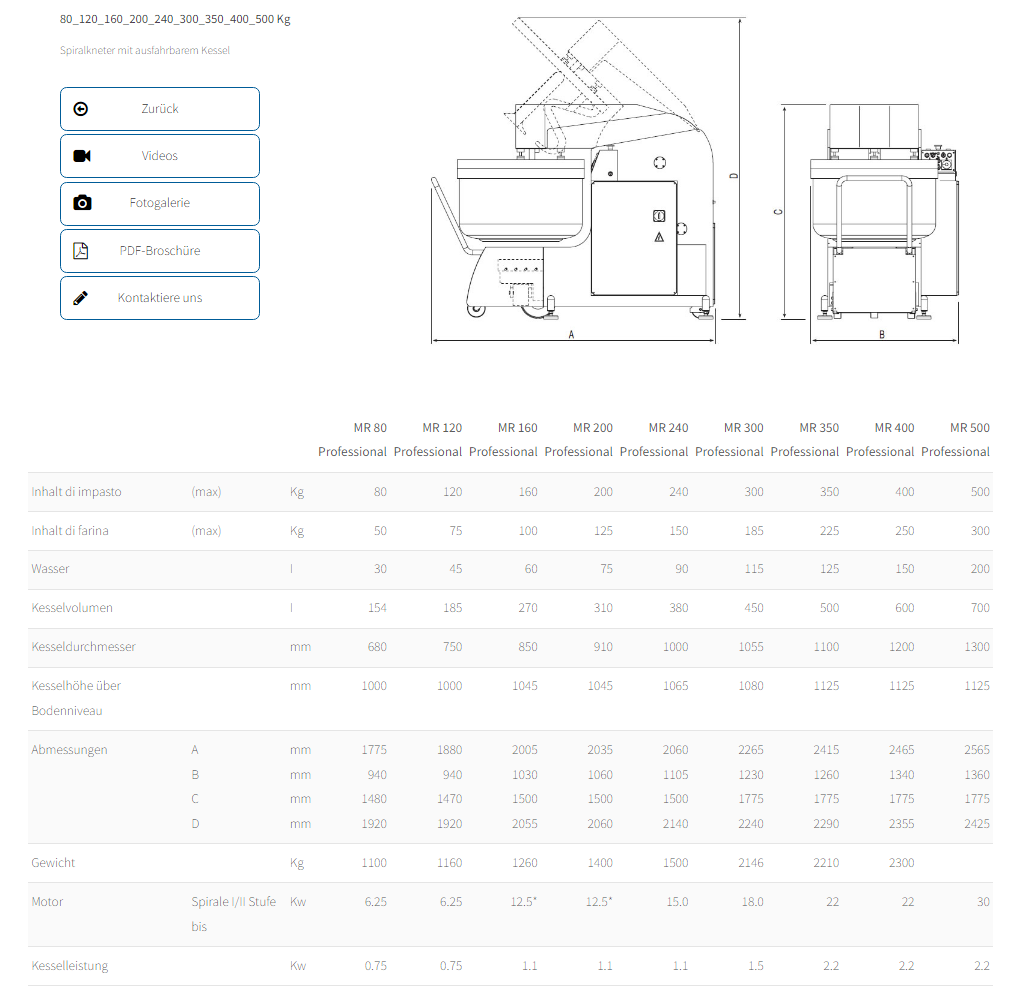This screenshot has height=989, width=1015.
Task: Go back with the Zurück button
Action: (x=160, y=109)
